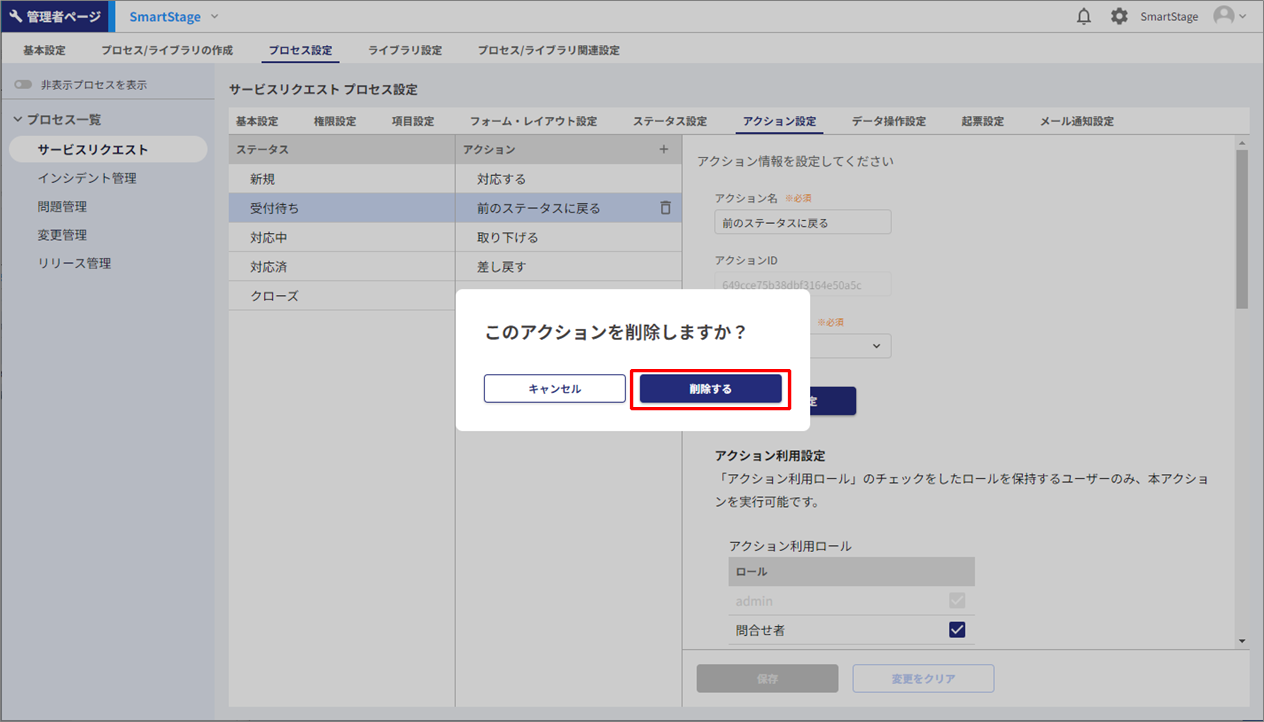The height and width of the screenshot is (722, 1264).
Task: Select インシデント管理 in process list
Action: point(87,178)
